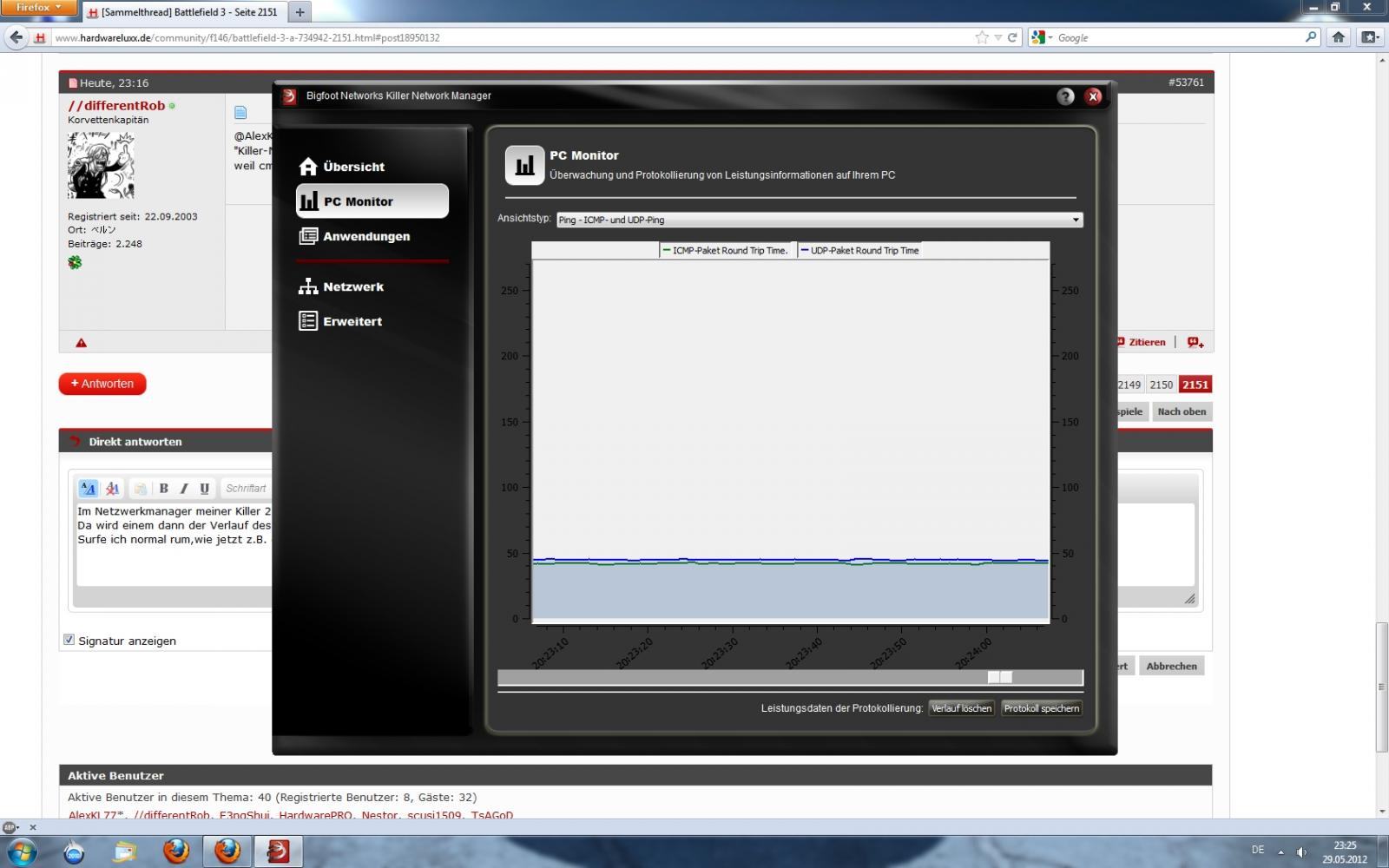The image size is (1389, 868).
Task: Click the browser address bar
Action: coord(512,37)
